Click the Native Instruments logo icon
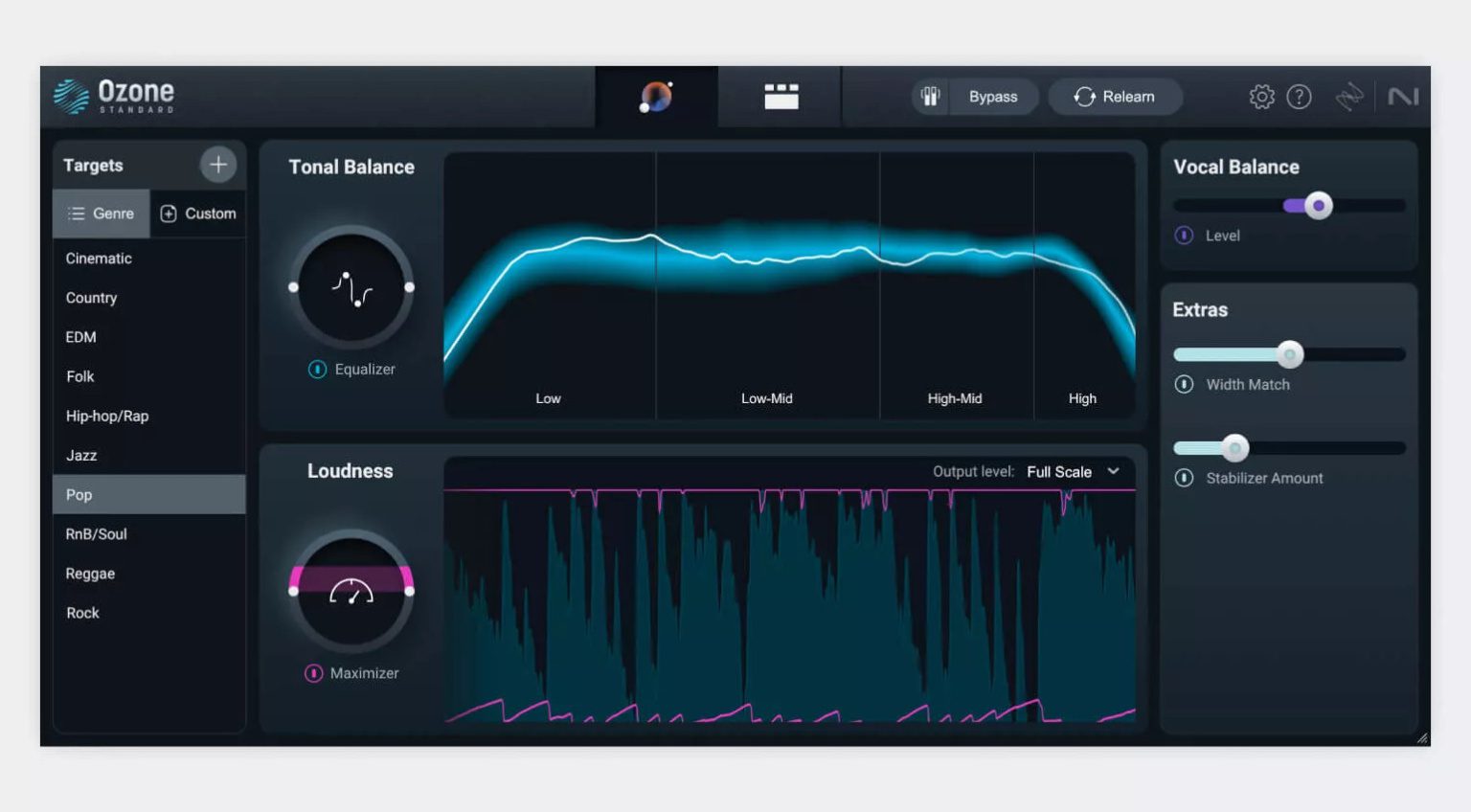This screenshot has height=812, width=1471. (1402, 97)
